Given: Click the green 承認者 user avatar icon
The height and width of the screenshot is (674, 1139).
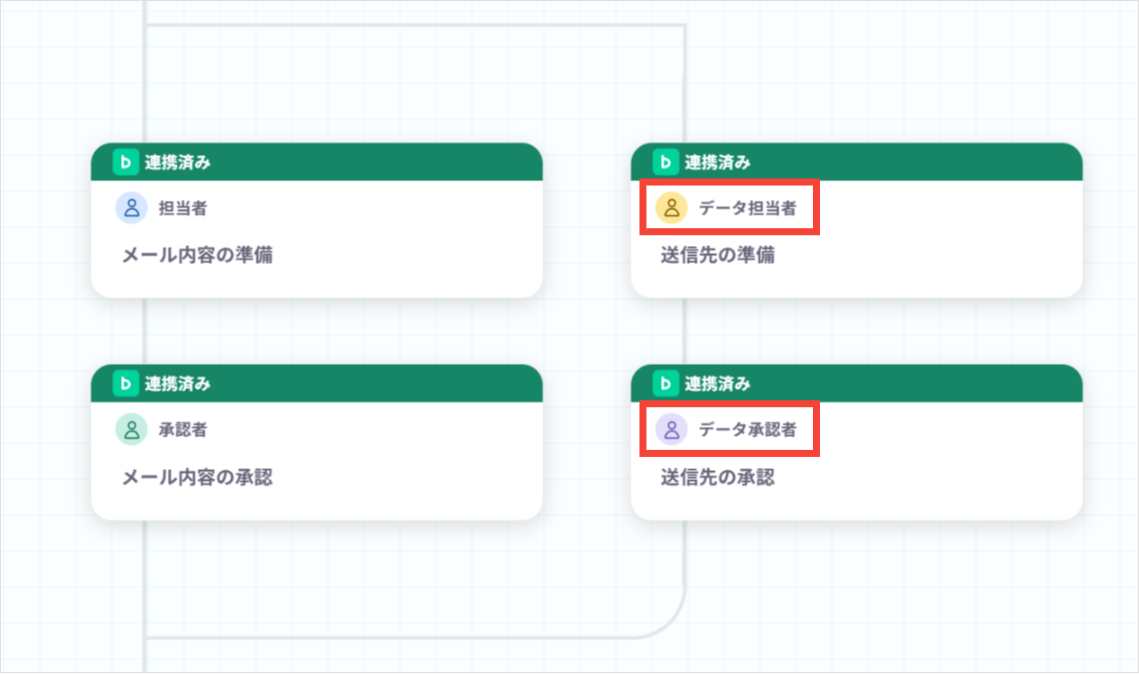Looking at the screenshot, I should pyautogui.click(x=131, y=429).
